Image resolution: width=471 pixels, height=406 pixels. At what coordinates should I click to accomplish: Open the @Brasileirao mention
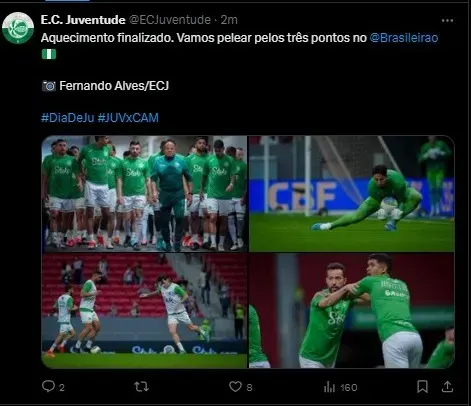tap(404, 38)
